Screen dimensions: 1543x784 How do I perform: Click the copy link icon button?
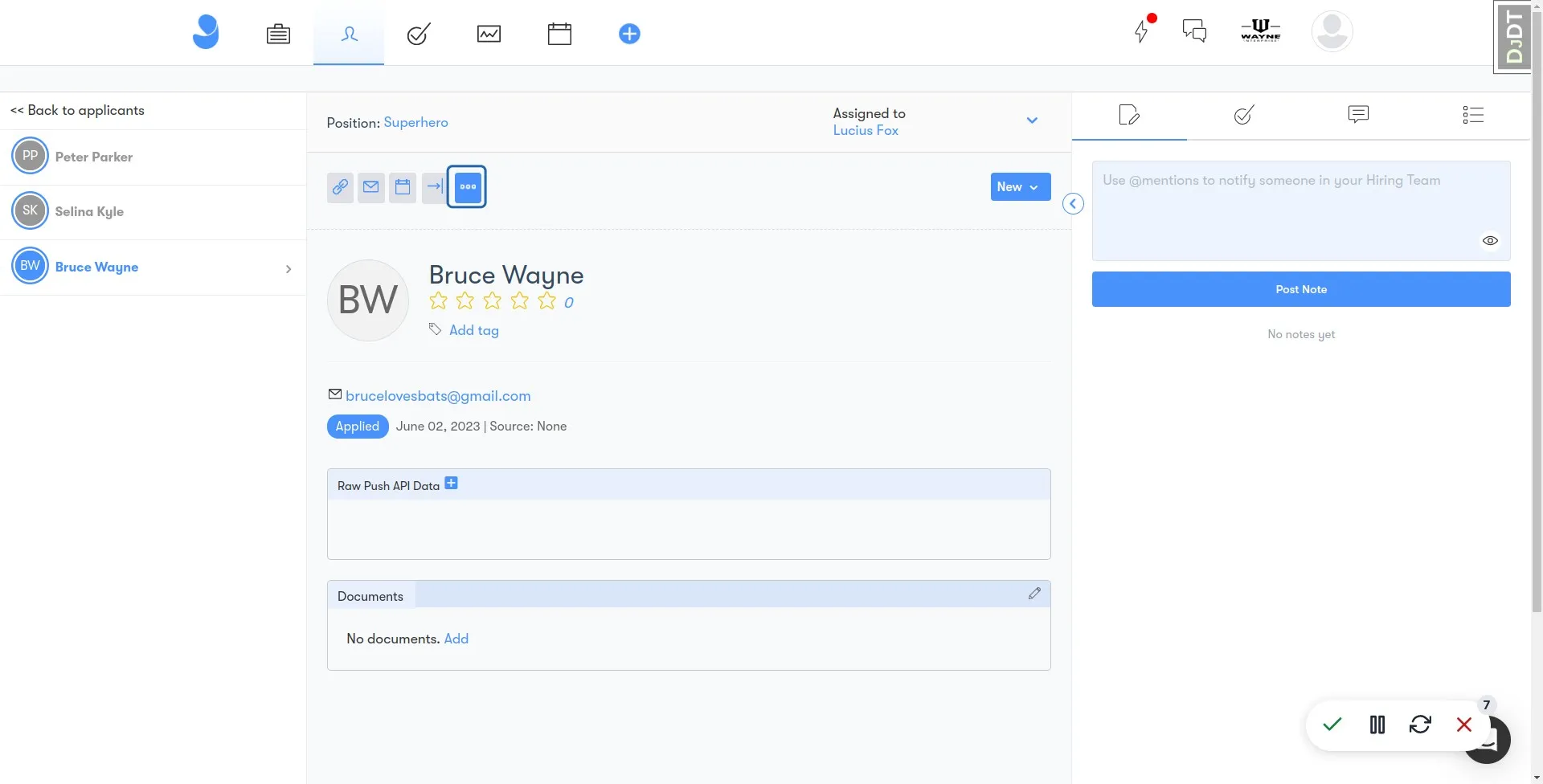340,187
